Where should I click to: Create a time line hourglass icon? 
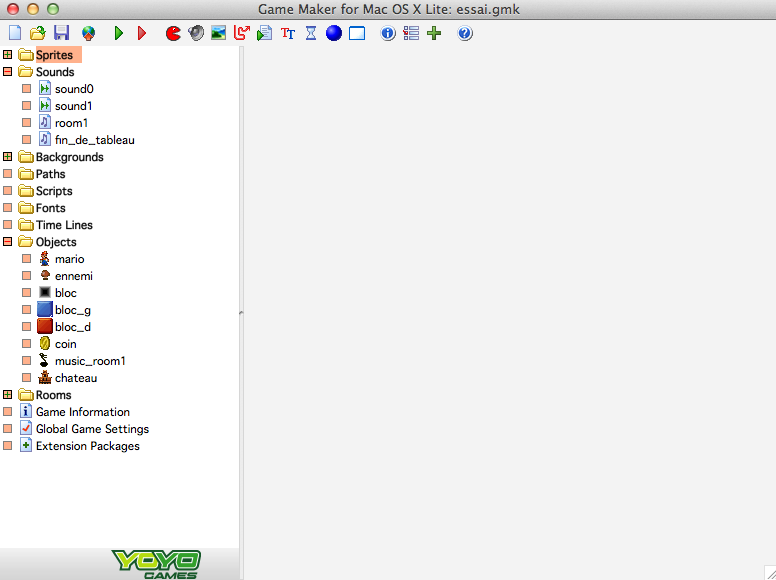point(311,33)
